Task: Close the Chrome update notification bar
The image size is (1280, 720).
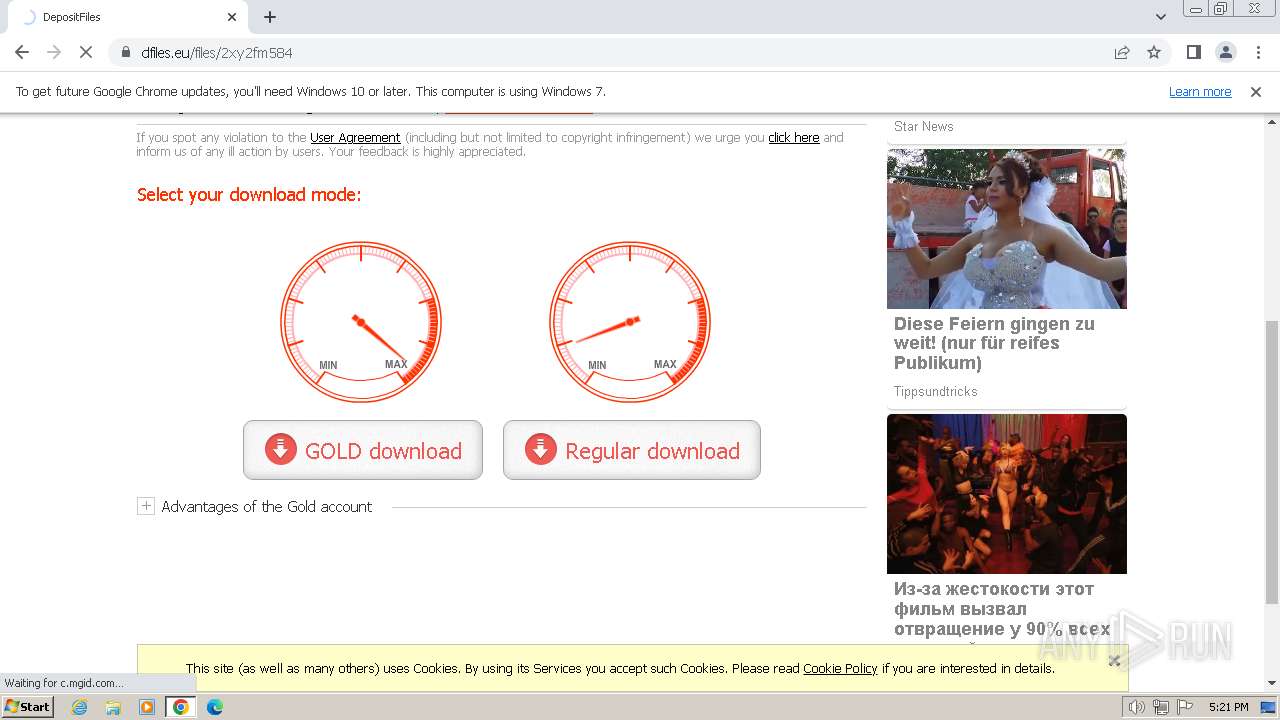Action: click(x=1256, y=91)
